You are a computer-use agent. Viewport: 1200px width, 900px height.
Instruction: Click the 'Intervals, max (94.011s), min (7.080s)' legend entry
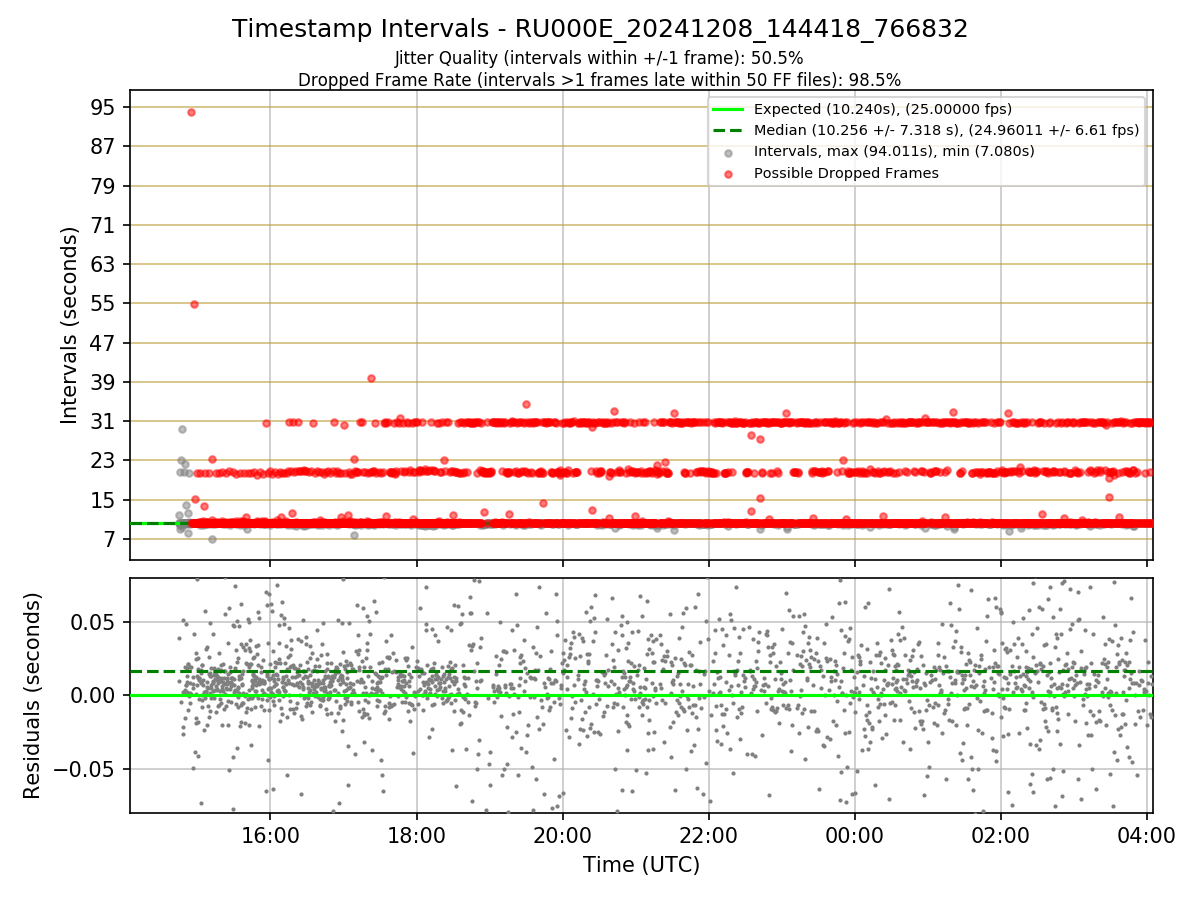click(894, 151)
